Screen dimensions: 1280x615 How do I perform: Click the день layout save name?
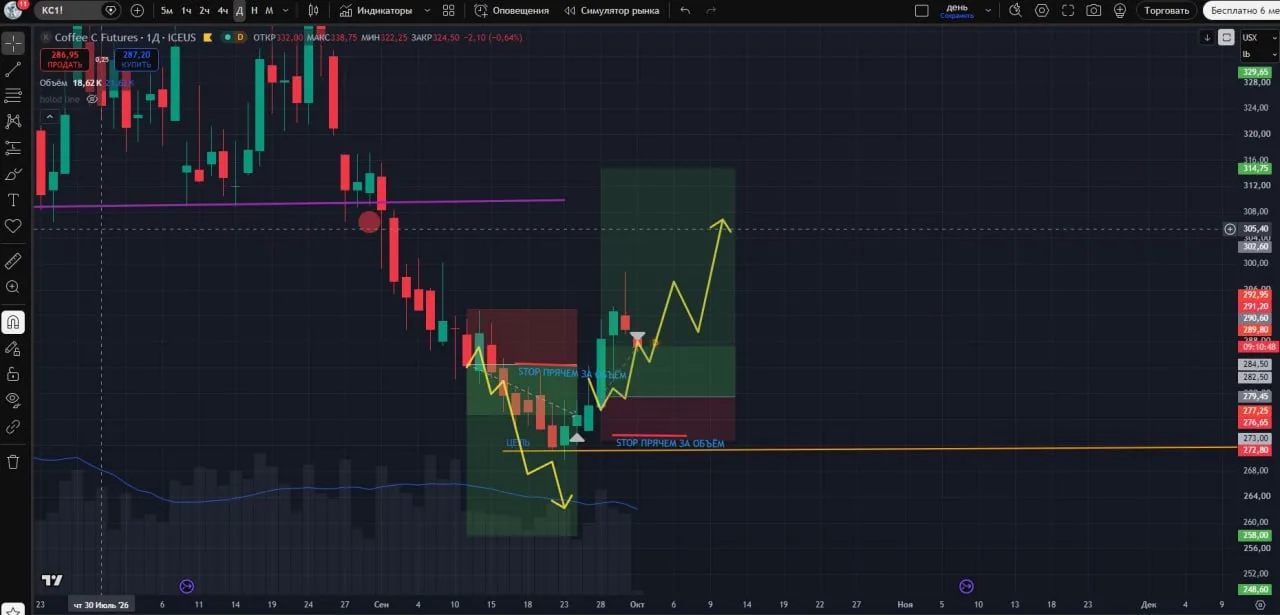957,10
